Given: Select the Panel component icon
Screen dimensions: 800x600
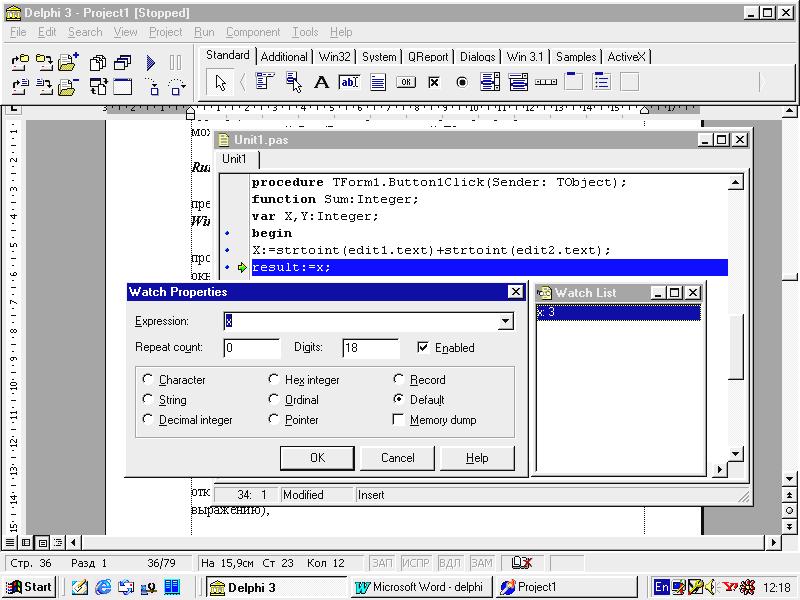Looking at the screenshot, I should pyautogui.click(x=630, y=82).
